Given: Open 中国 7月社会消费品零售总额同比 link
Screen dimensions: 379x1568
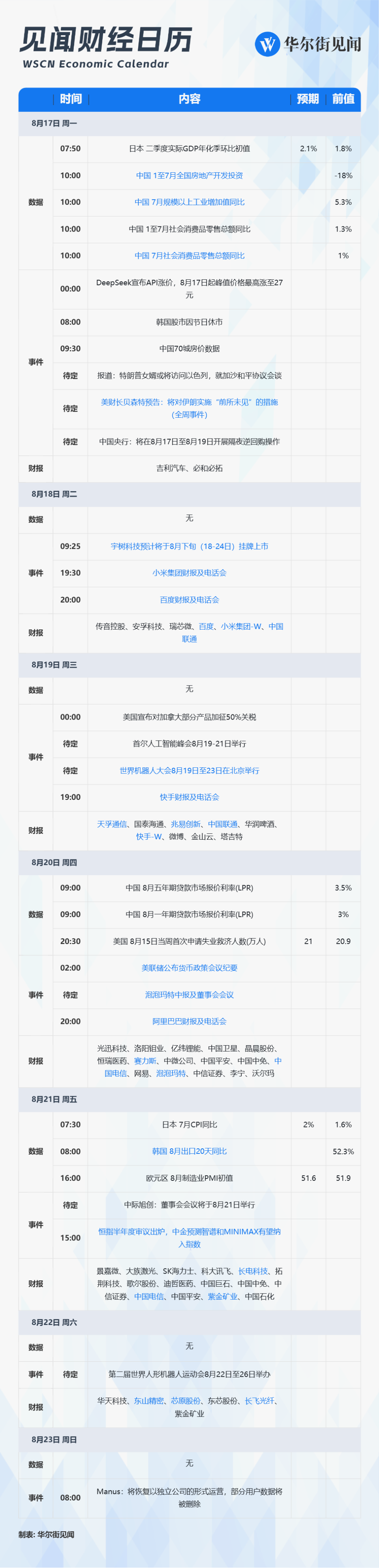Looking at the screenshot, I should 189,256.
